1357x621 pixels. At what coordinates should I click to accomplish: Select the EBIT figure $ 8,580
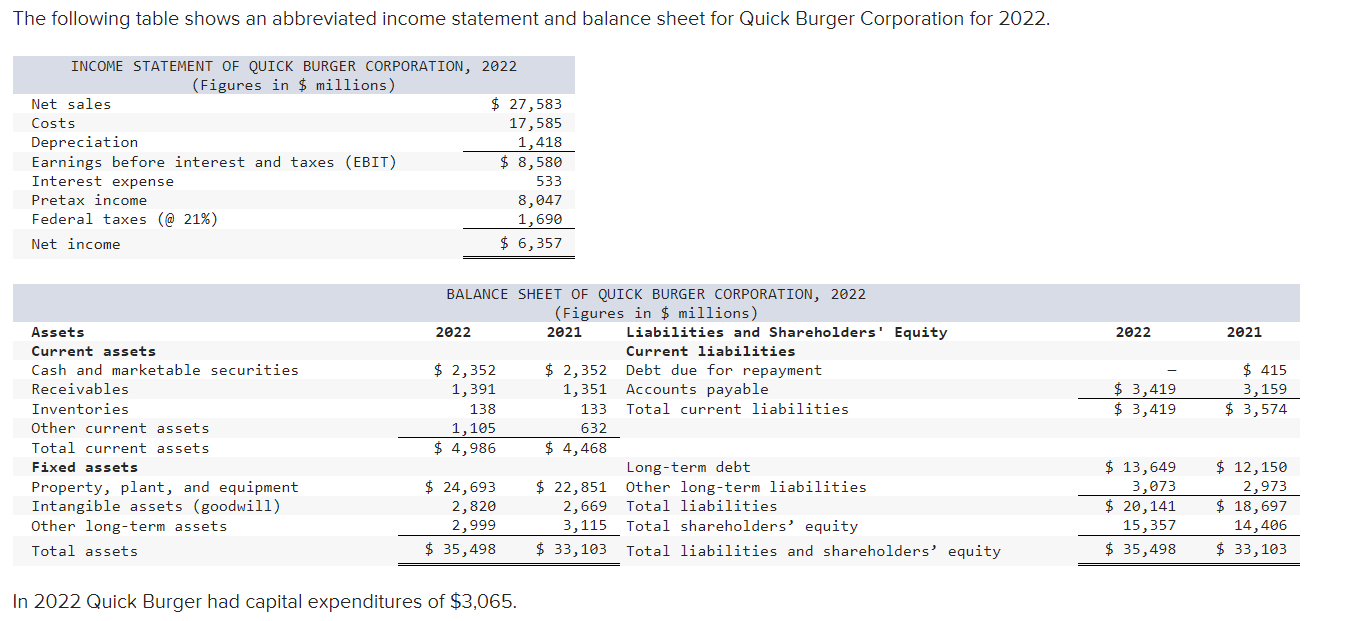pyautogui.click(x=531, y=161)
